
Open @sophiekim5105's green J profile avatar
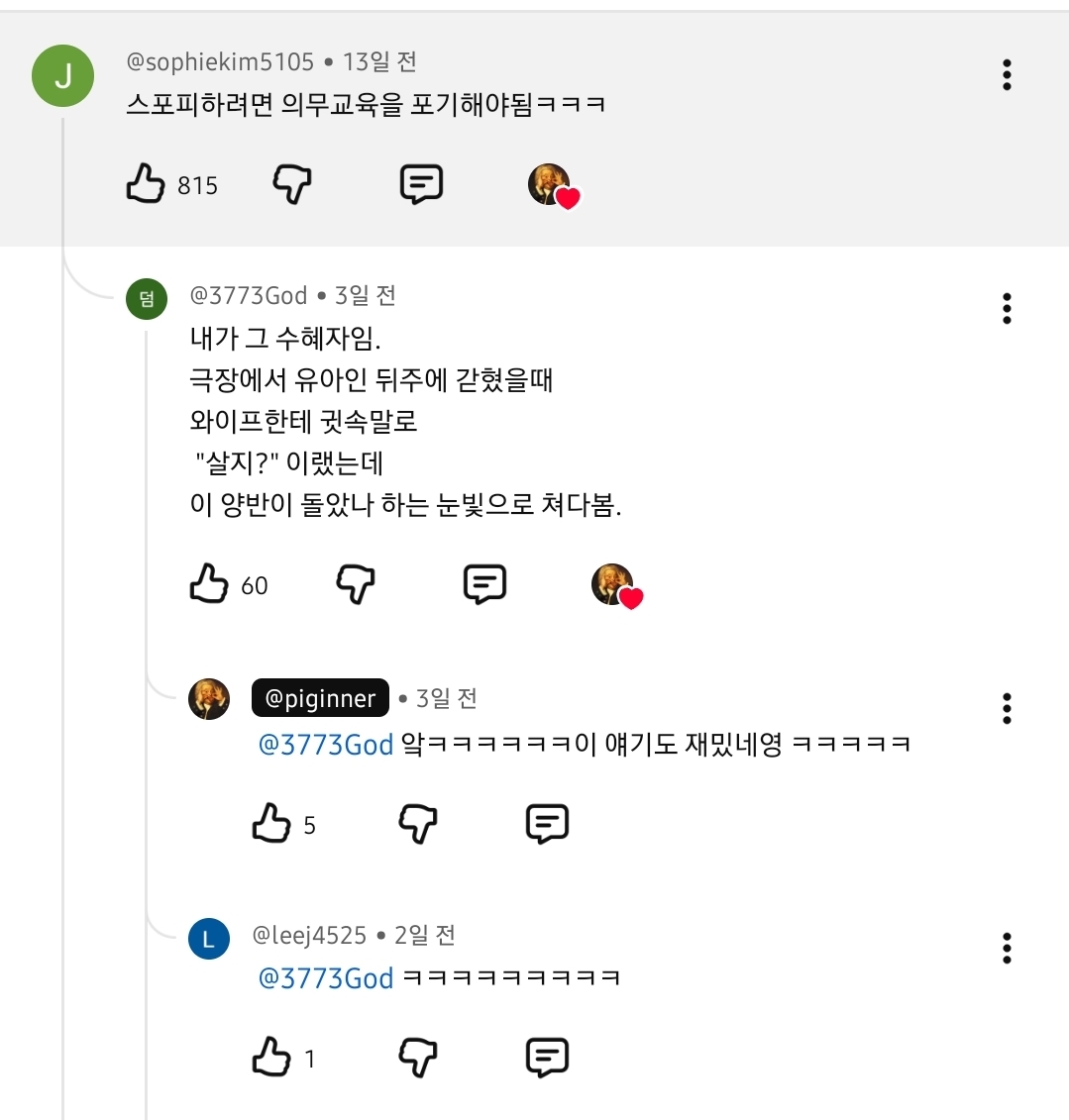[62, 76]
